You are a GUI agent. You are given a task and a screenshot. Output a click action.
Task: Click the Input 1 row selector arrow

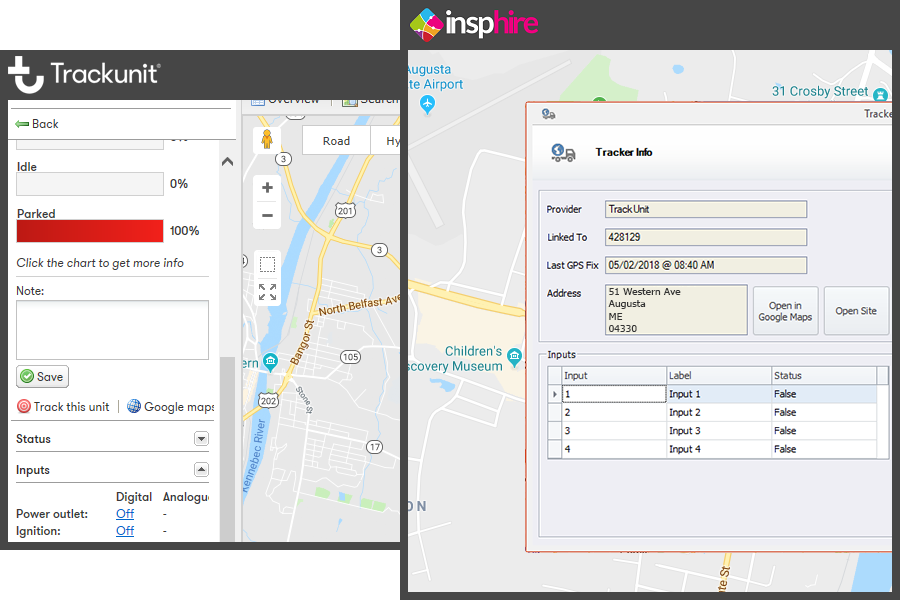click(x=555, y=394)
